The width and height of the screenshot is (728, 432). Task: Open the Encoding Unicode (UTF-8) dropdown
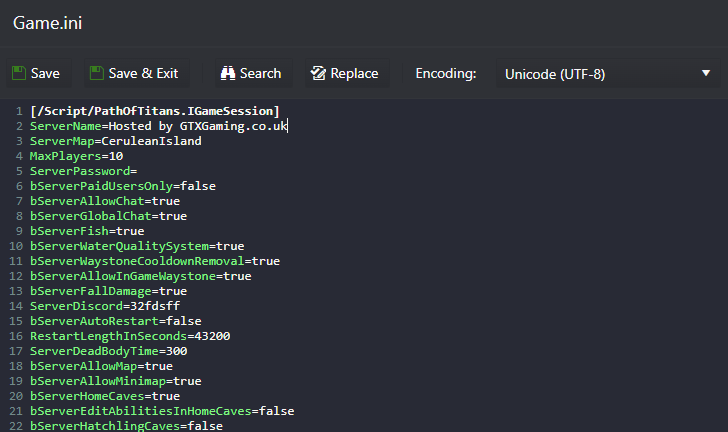608,73
